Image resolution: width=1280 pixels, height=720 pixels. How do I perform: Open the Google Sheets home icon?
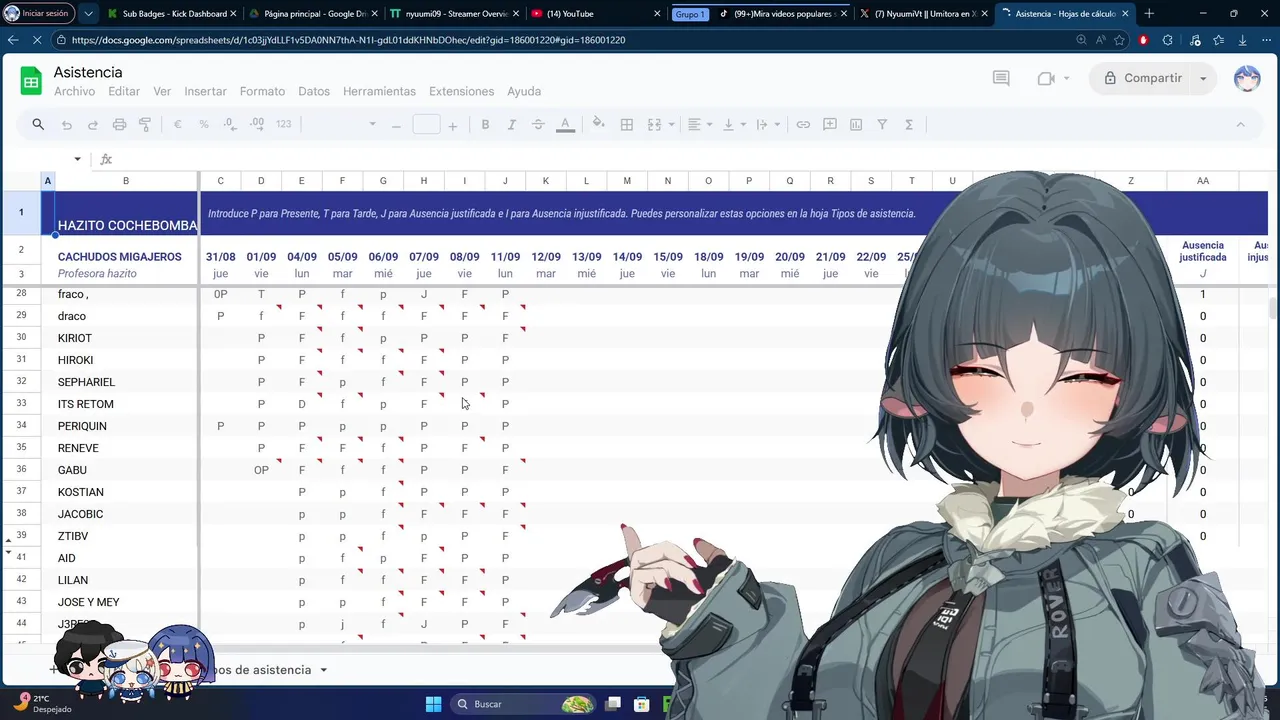click(31, 81)
